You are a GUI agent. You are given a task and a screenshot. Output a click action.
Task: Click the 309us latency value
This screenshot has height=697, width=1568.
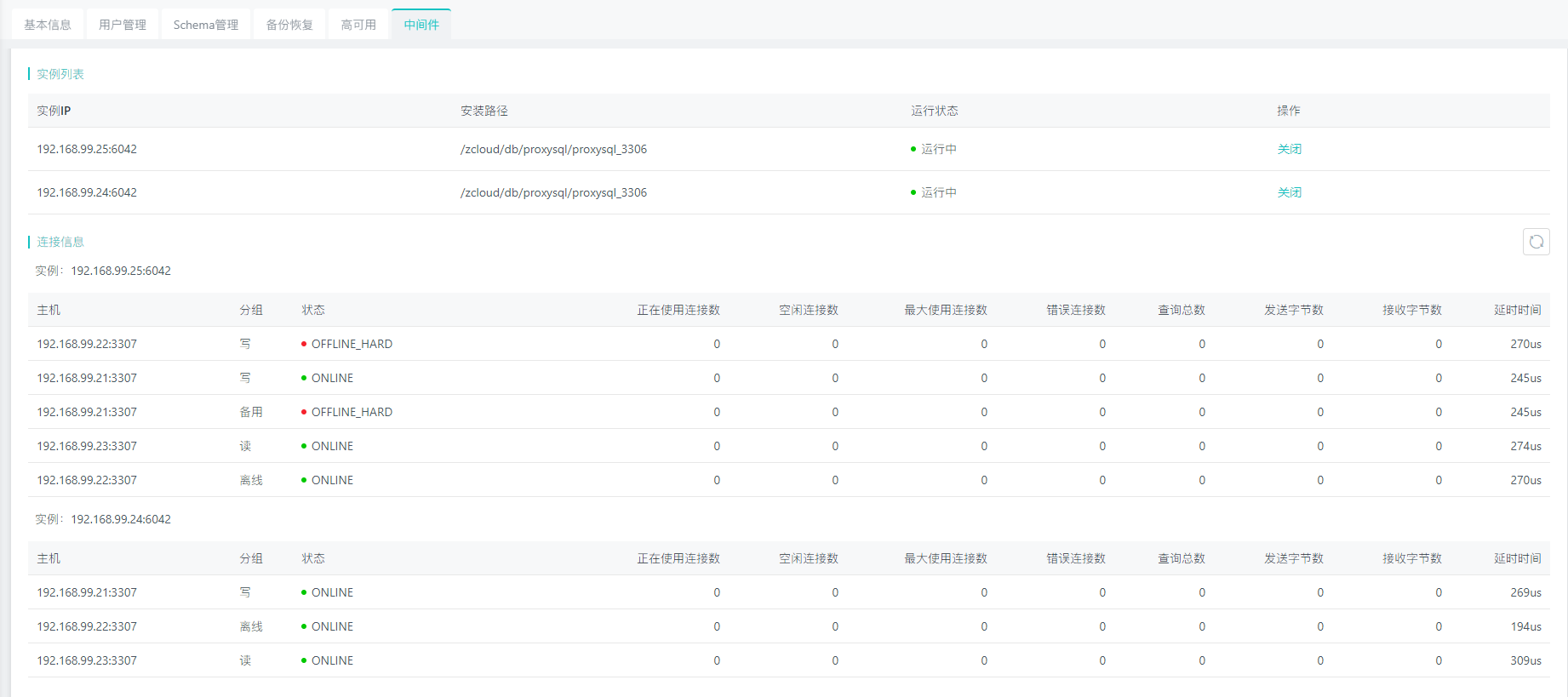click(1525, 660)
